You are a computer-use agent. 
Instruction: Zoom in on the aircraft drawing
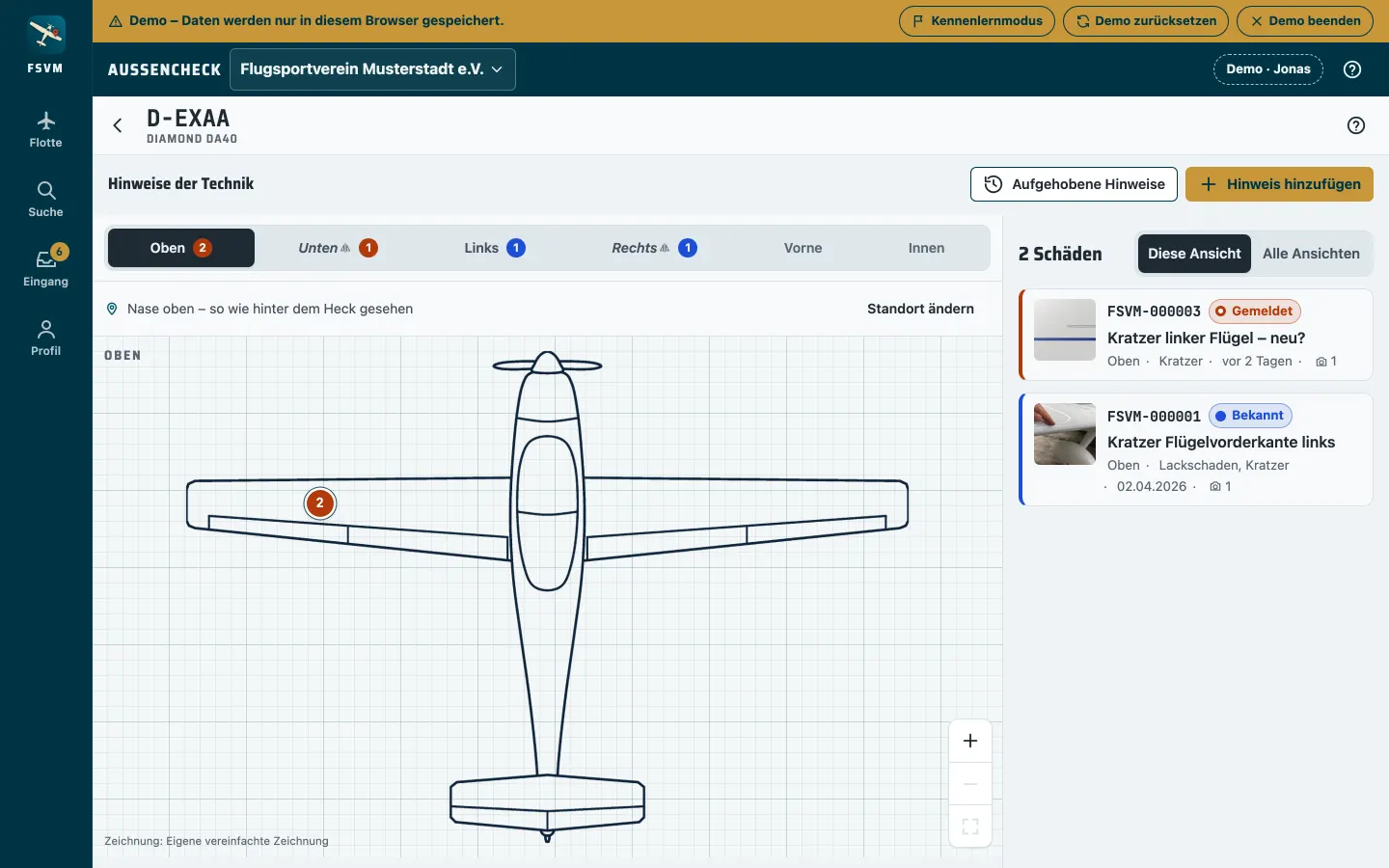pos(970,741)
